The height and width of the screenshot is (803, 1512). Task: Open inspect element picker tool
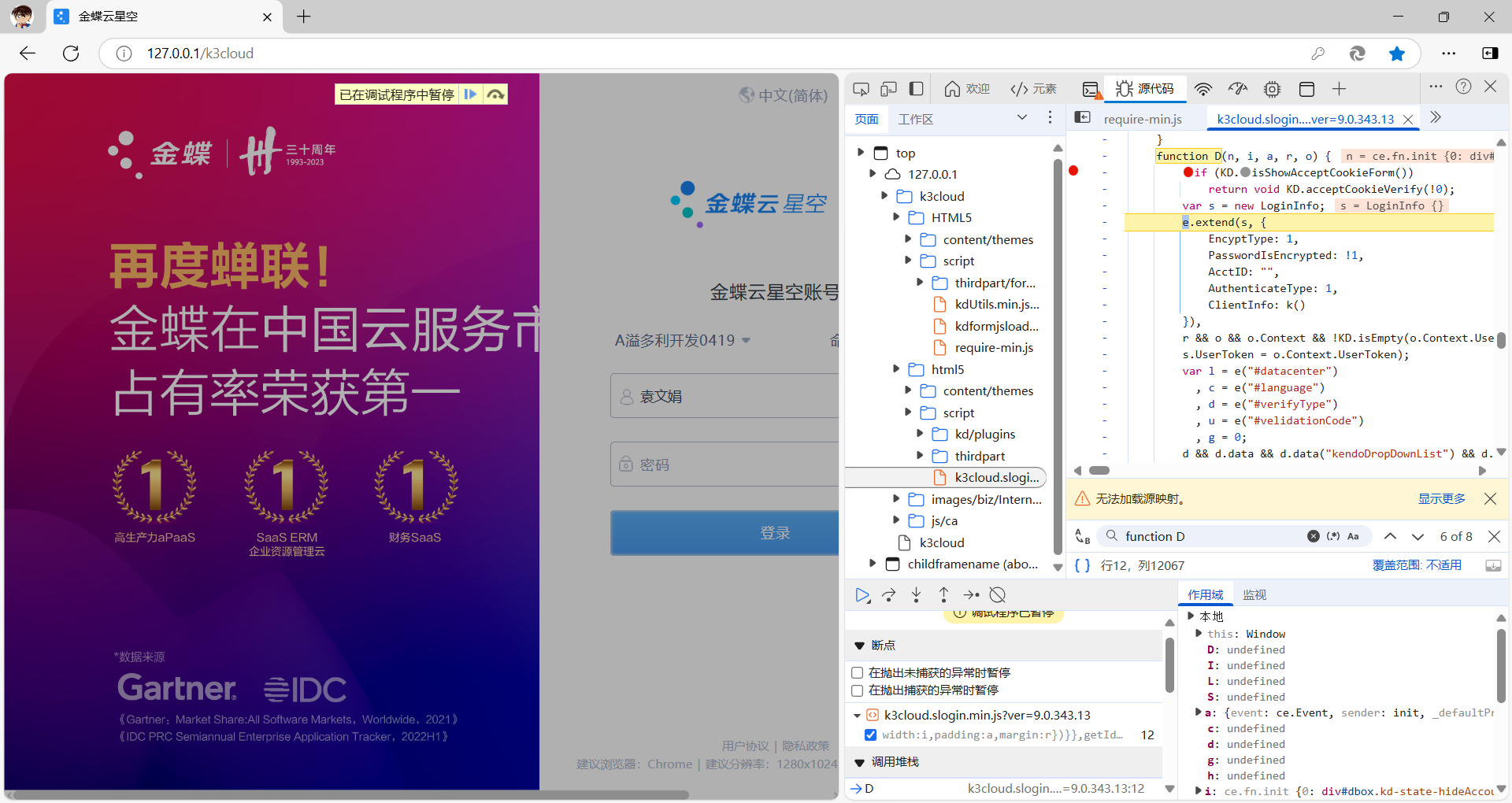point(861,89)
